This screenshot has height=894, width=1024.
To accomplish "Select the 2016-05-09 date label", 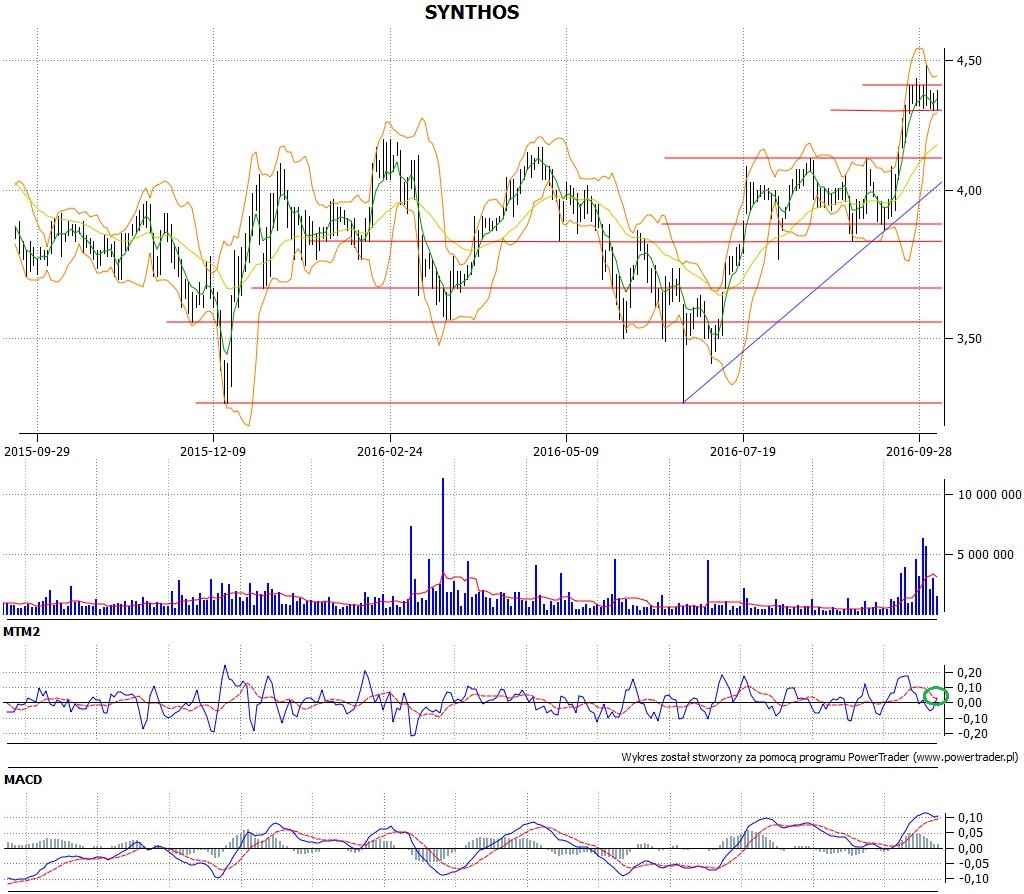I will point(566,451).
